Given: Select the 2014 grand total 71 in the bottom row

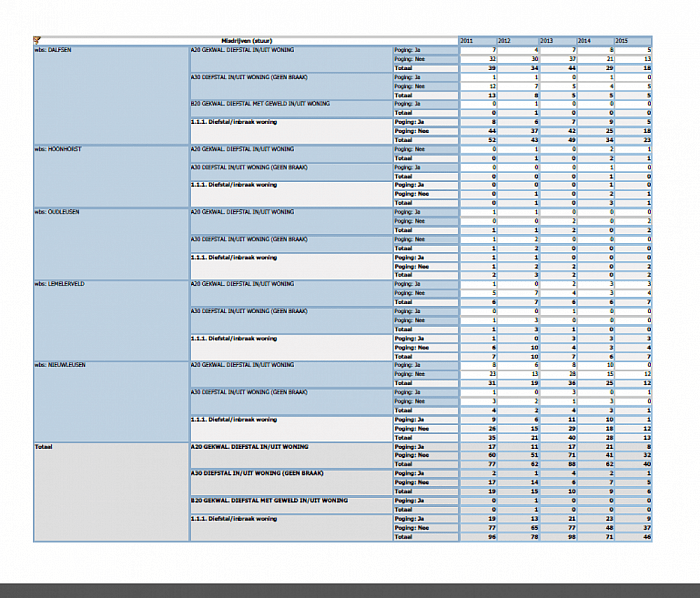Looking at the screenshot, I should click(610, 537).
